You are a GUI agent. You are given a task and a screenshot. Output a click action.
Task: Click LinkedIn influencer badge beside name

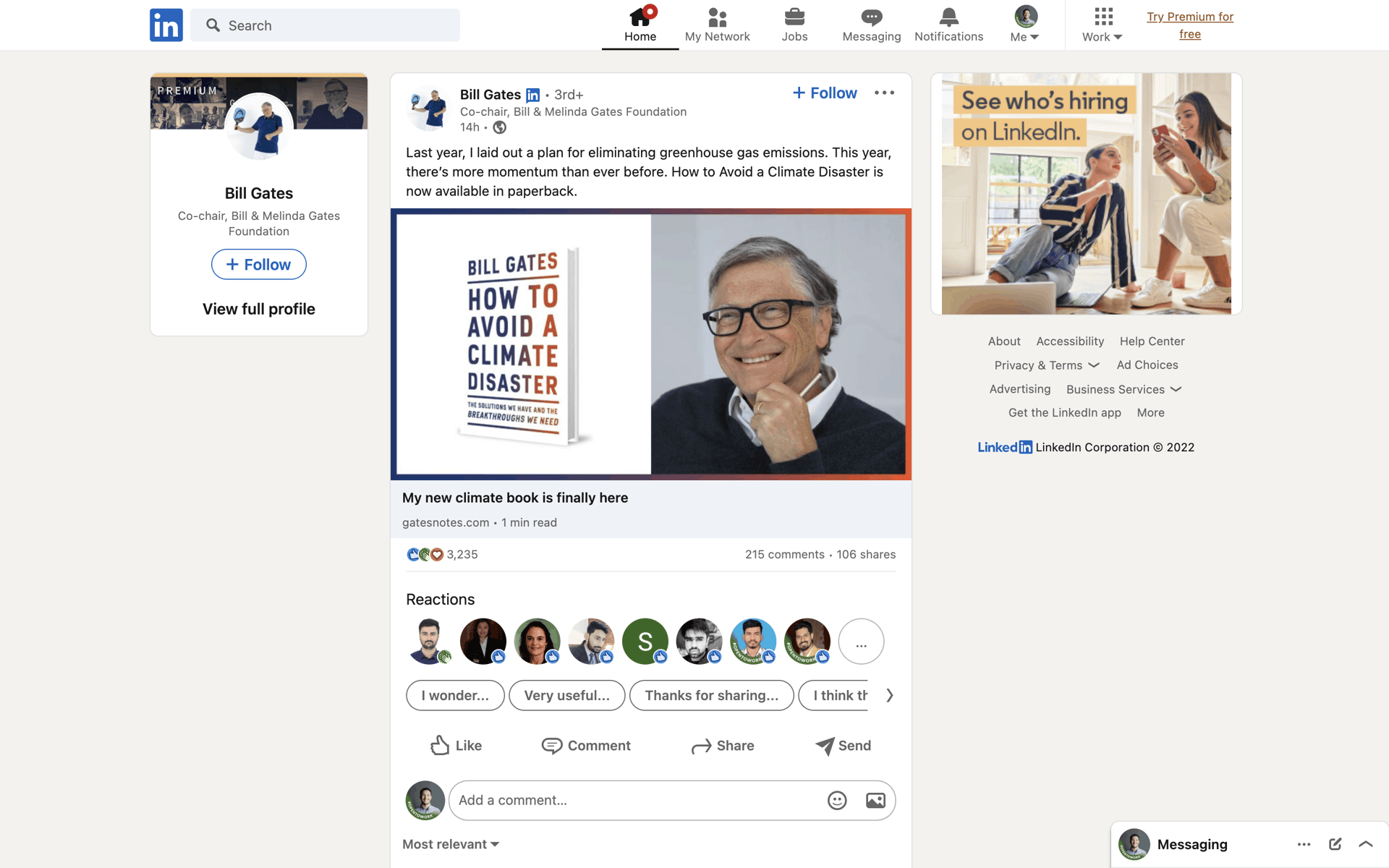[533, 95]
